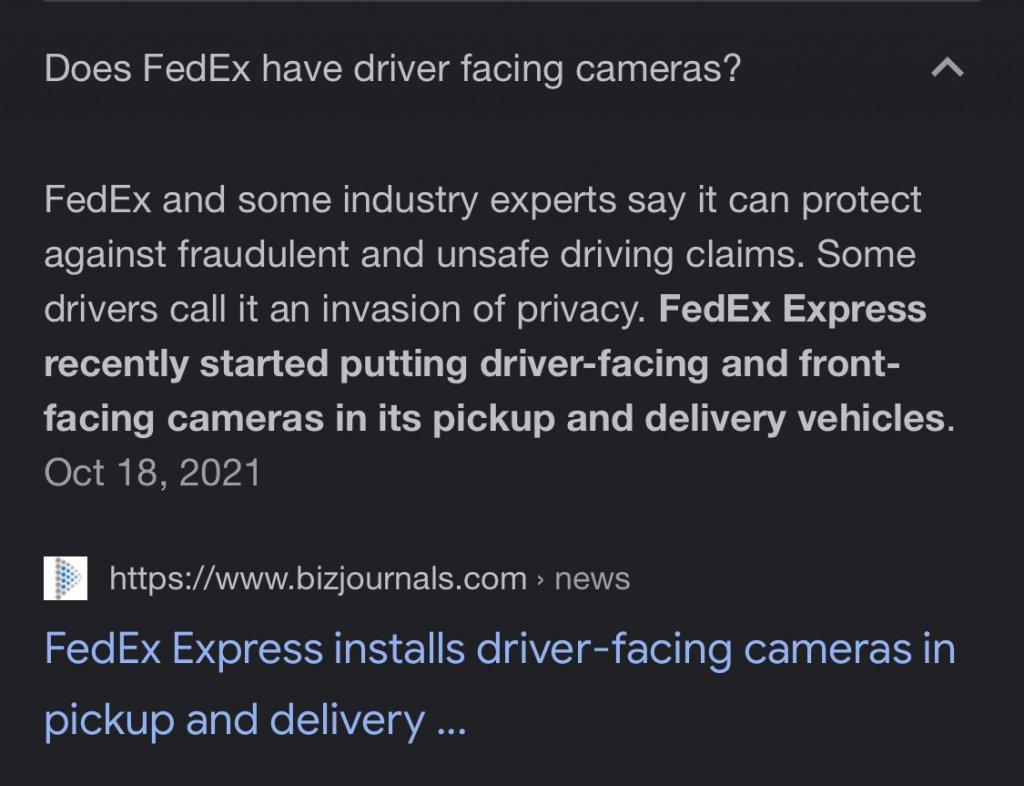1024x786 pixels.
Task: Open 'FedEx Express installs driver-facing cameras' result title
Action: point(499,650)
